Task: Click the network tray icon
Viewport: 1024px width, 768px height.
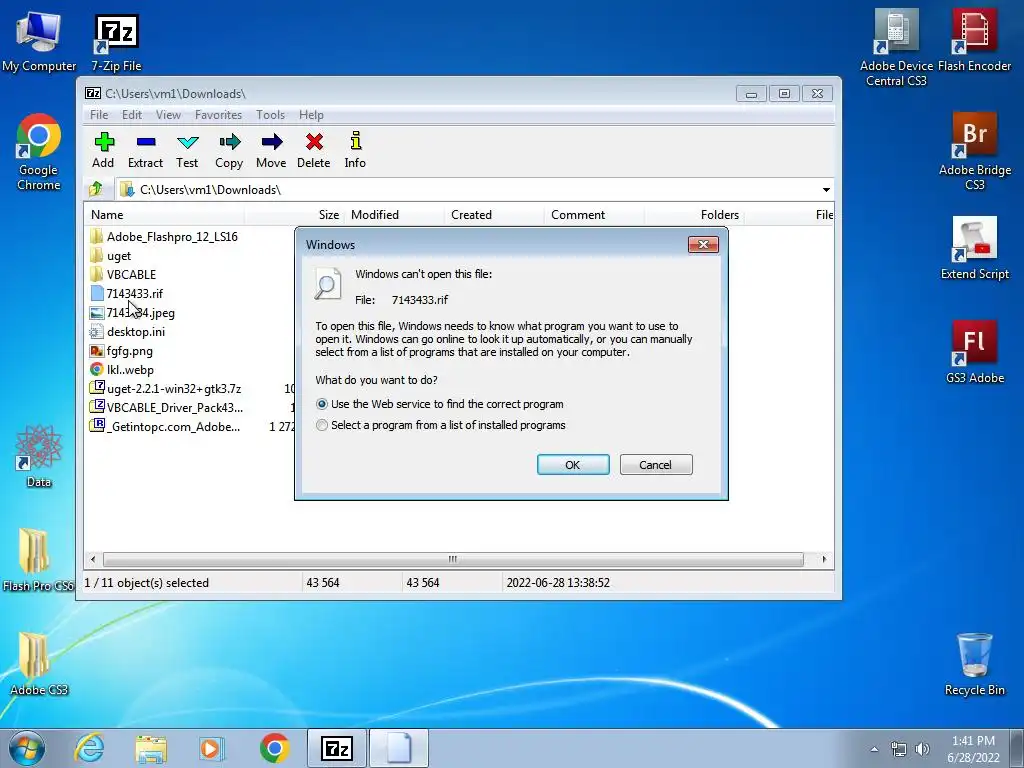Action: coord(899,749)
